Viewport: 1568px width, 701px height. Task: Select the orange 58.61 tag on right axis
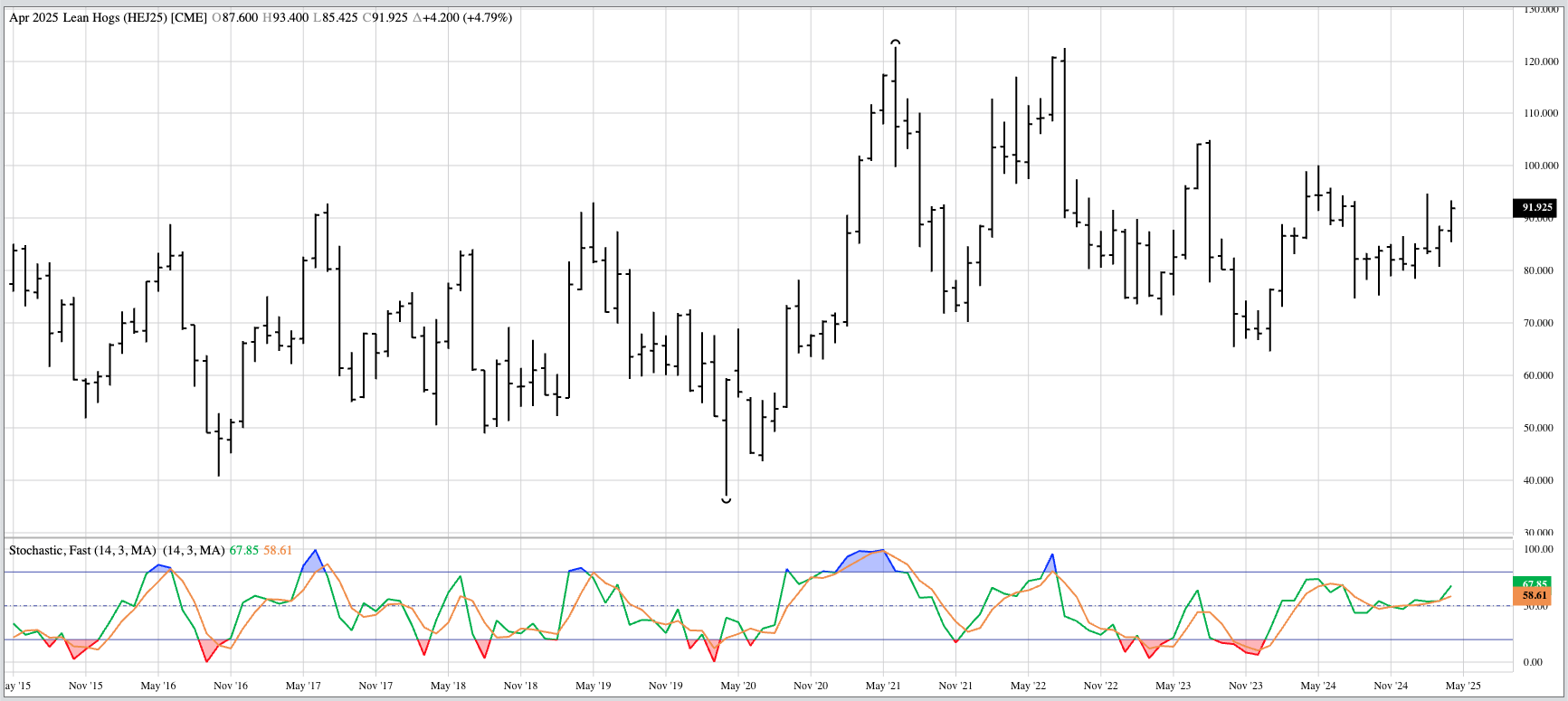[1533, 596]
